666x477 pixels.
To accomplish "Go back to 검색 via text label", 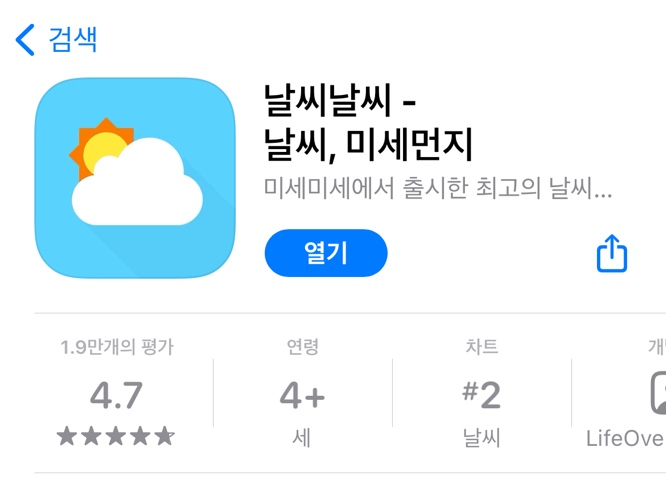I will (73, 40).
